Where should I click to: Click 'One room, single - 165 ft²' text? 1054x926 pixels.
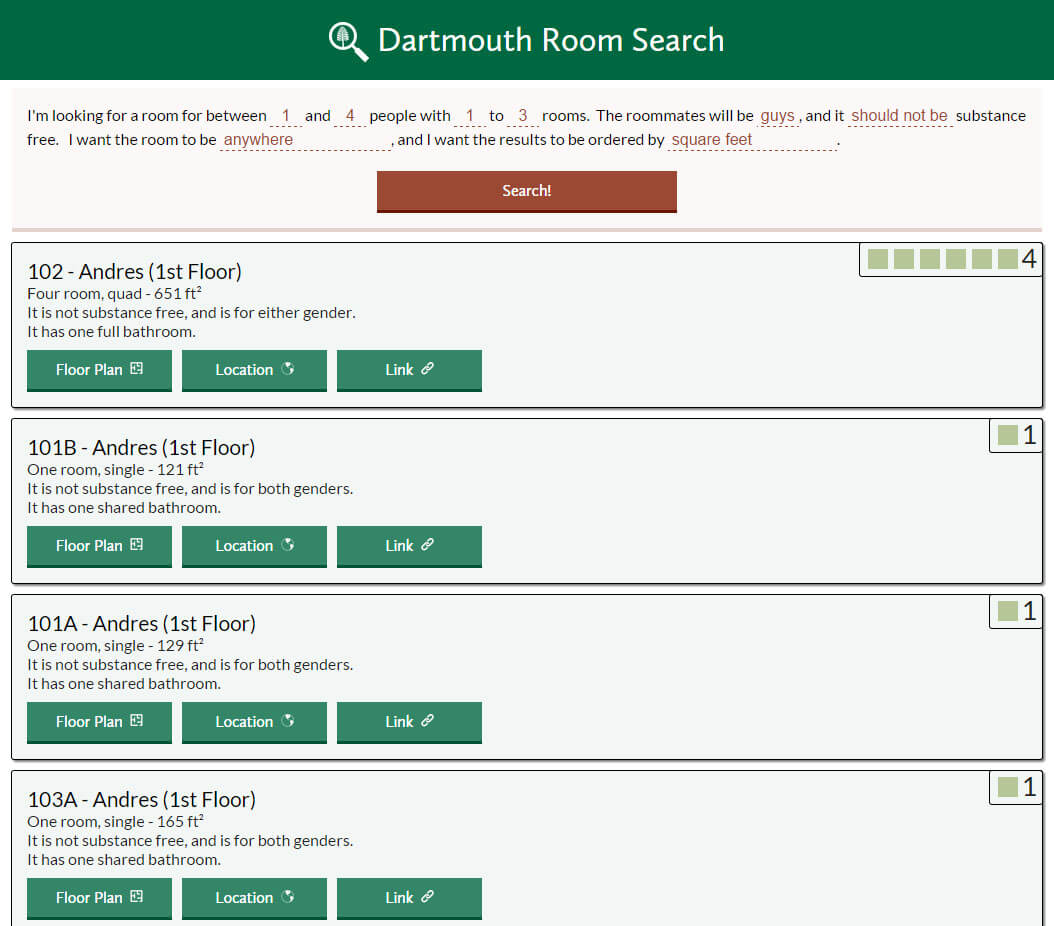pos(115,822)
